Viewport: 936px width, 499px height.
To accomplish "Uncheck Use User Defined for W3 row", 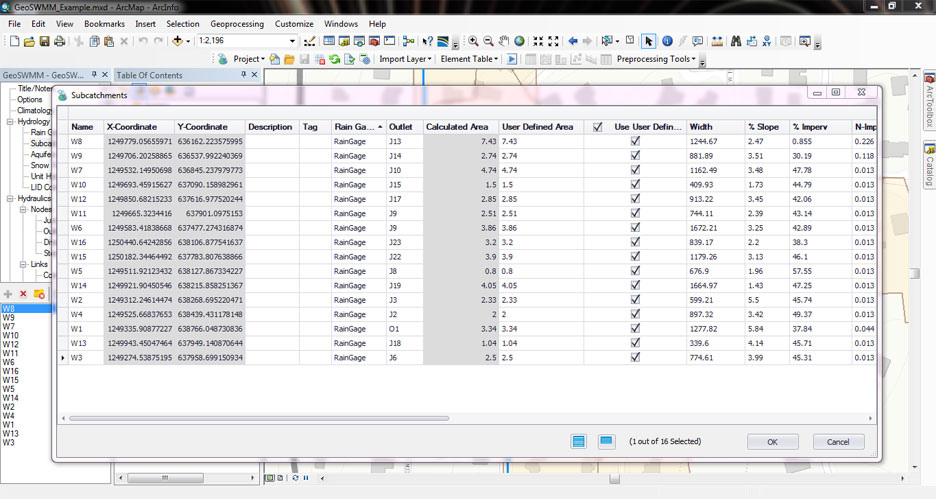I will (635, 357).
